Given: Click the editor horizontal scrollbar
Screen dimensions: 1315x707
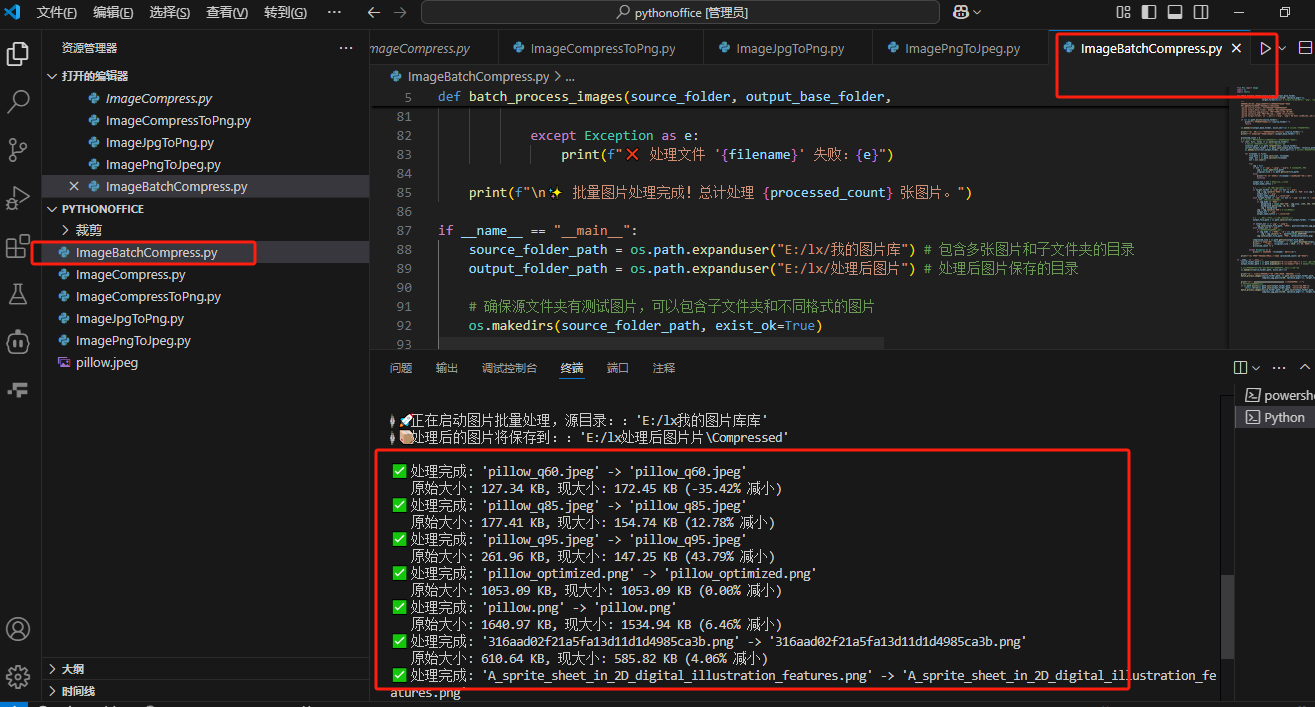Looking at the screenshot, I should click(660, 343).
